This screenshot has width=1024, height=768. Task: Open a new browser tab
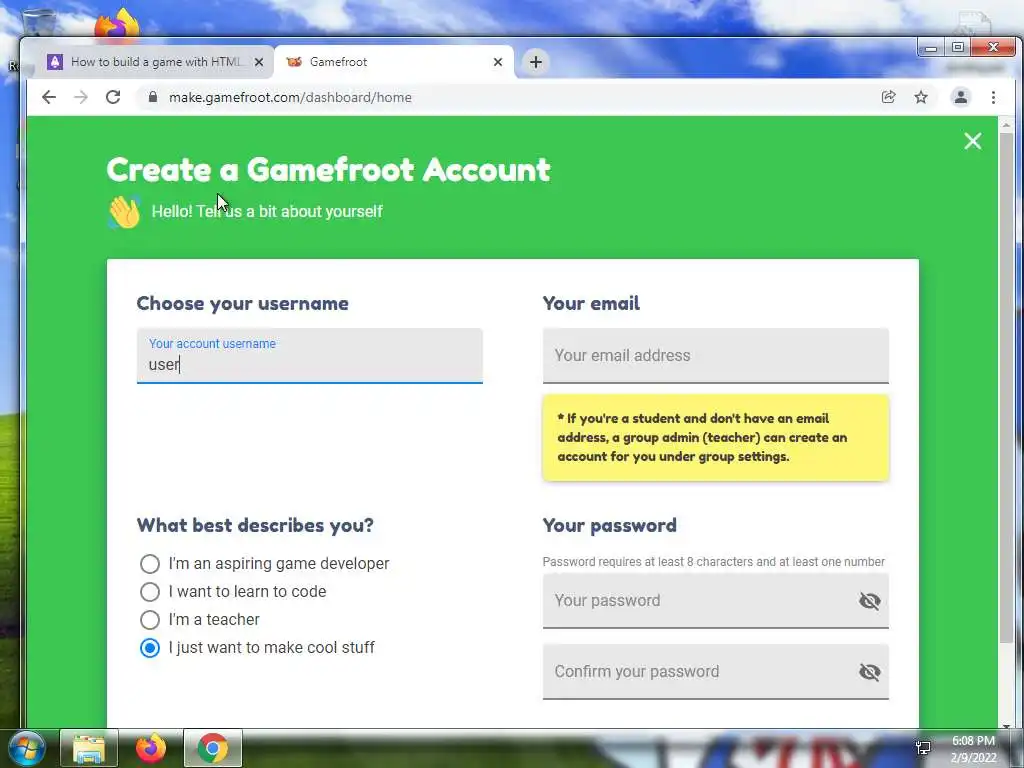point(536,62)
